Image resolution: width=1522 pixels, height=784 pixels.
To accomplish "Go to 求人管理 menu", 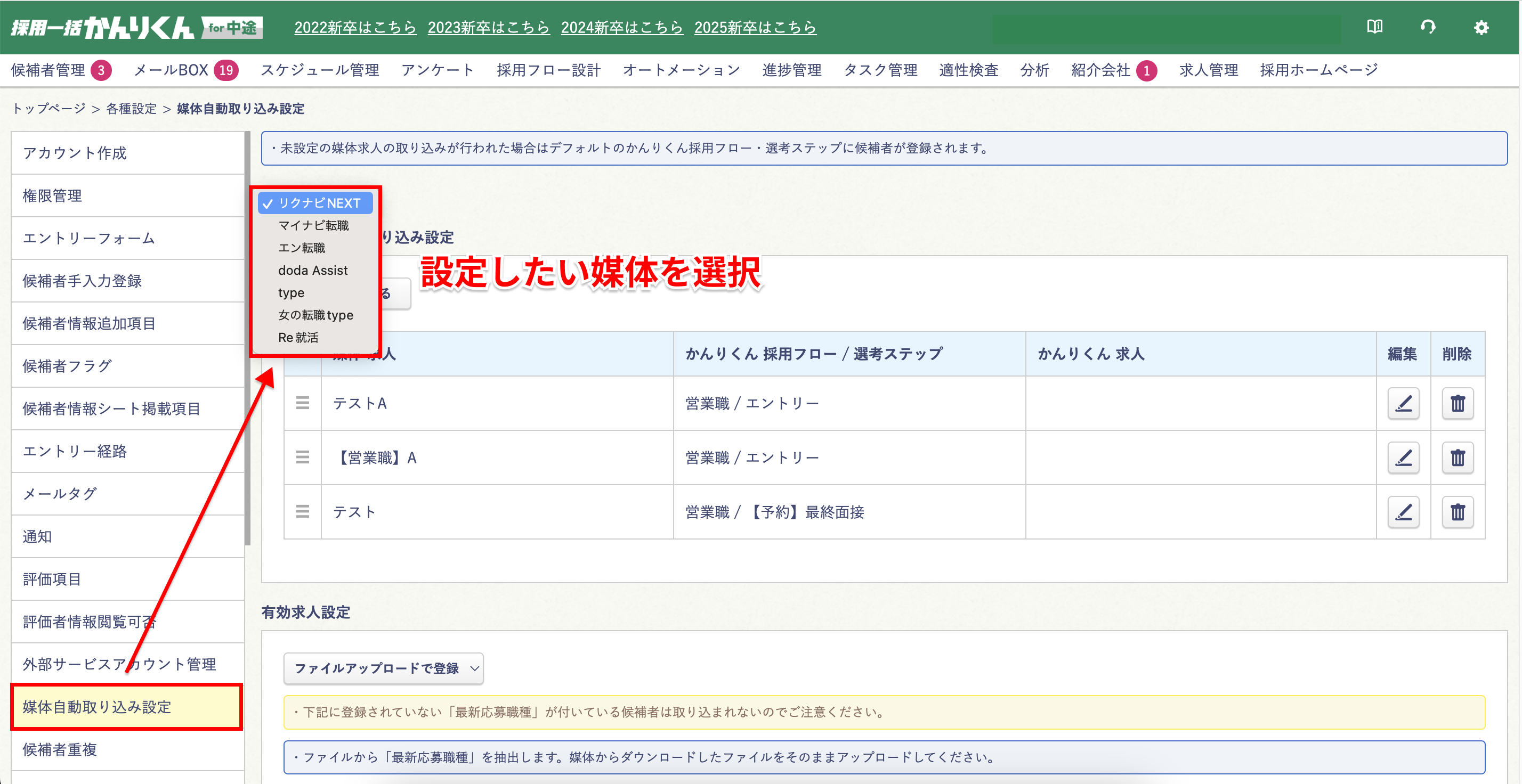I will 1209,70.
